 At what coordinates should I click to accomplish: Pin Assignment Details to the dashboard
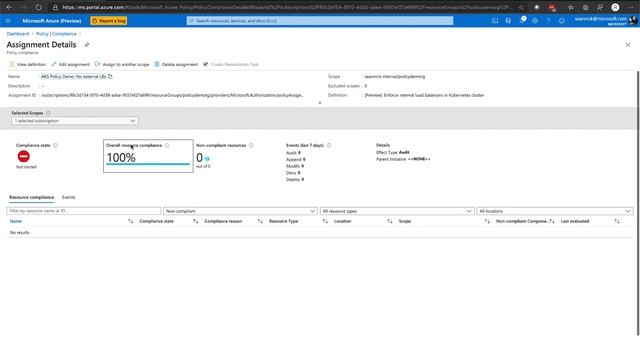click(87, 44)
